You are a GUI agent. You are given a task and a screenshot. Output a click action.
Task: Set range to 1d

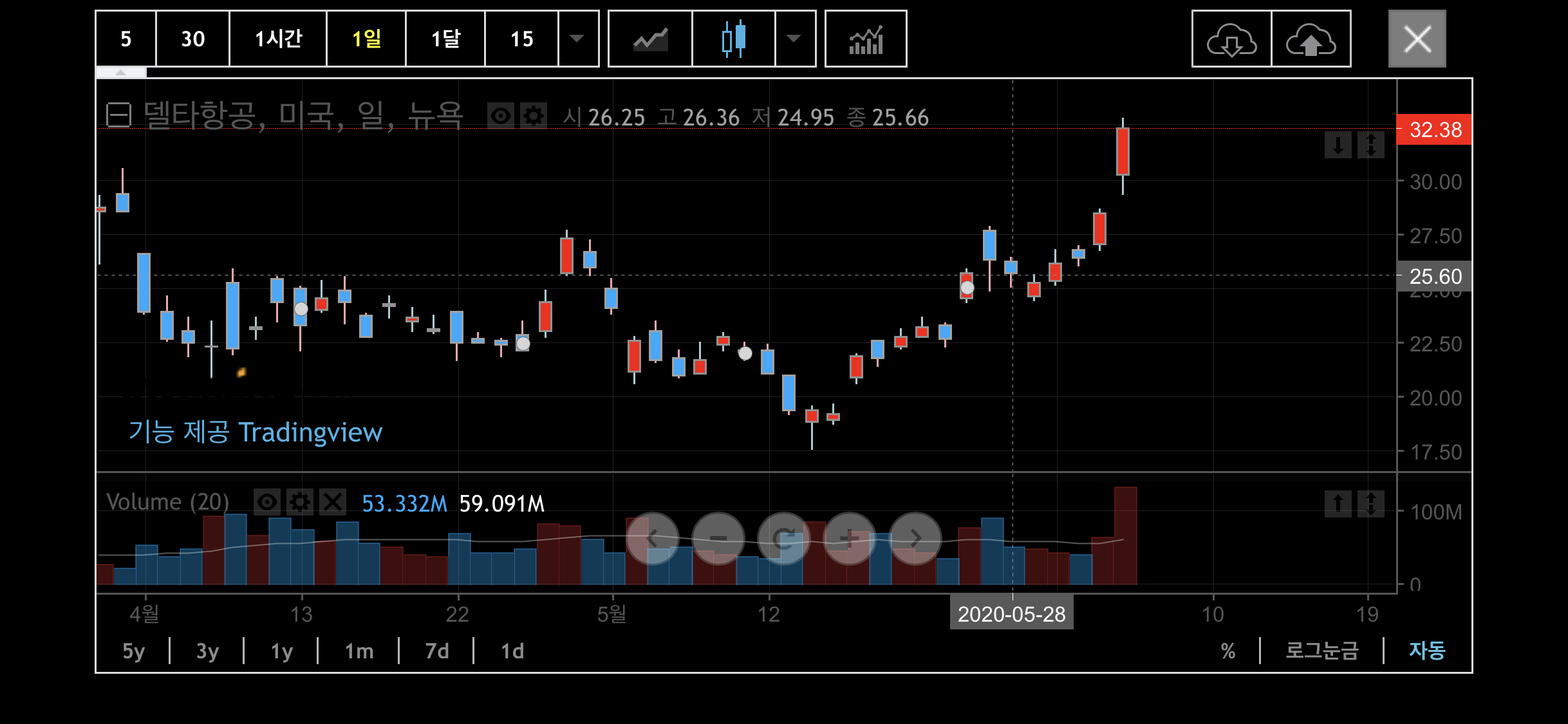click(x=512, y=651)
